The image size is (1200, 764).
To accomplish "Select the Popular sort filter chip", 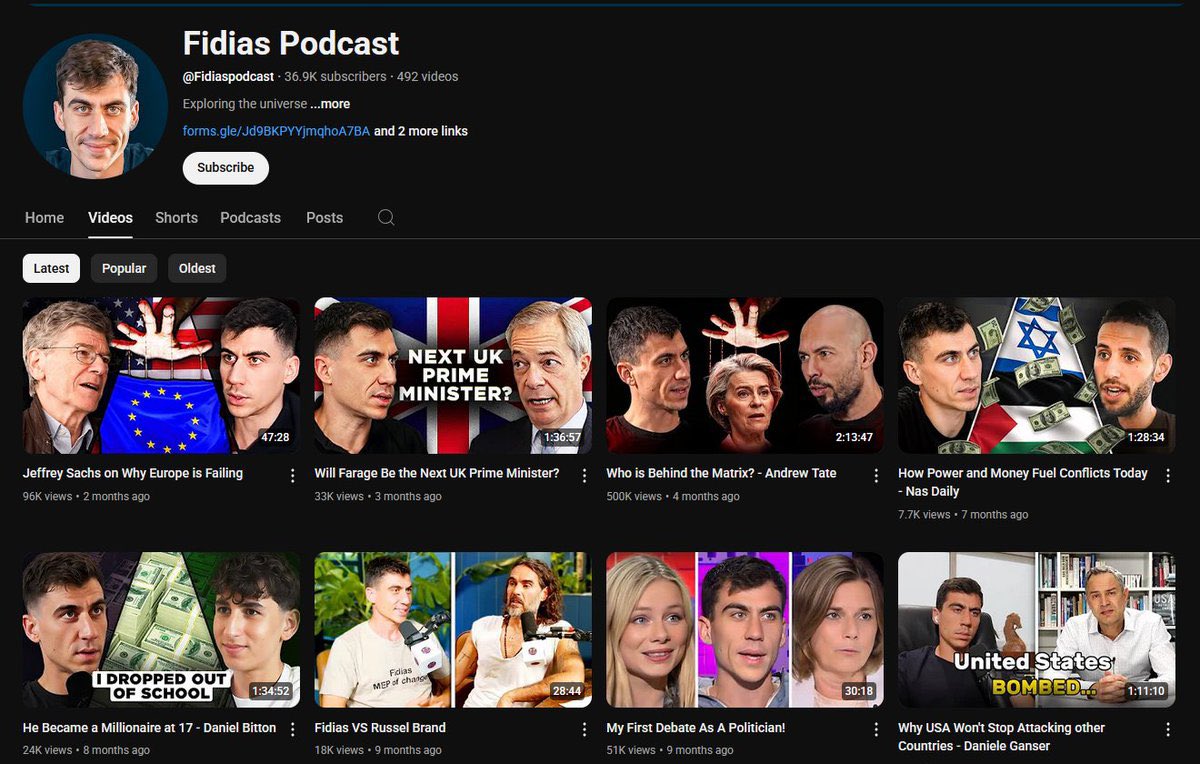I will 124,268.
